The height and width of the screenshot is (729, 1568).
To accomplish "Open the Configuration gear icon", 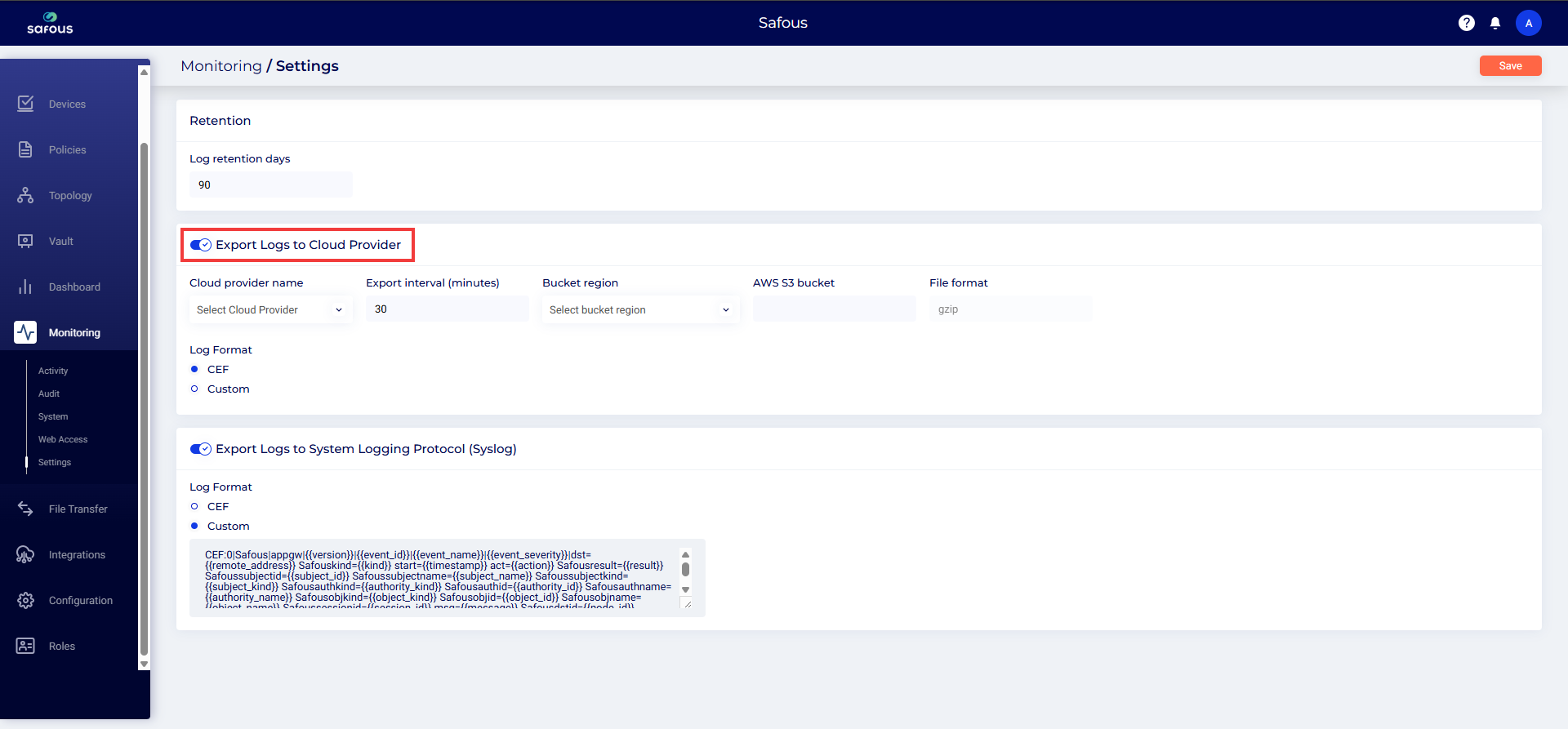I will click(x=25, y=600).
